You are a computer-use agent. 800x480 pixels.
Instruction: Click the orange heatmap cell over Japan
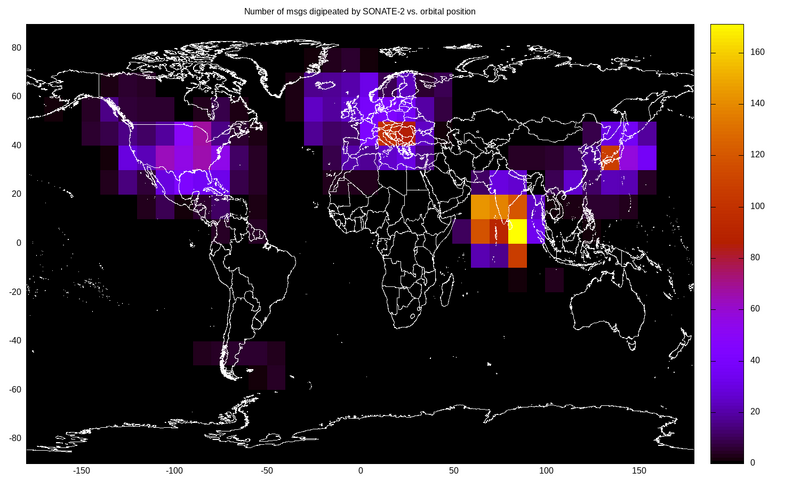(611, 157)
